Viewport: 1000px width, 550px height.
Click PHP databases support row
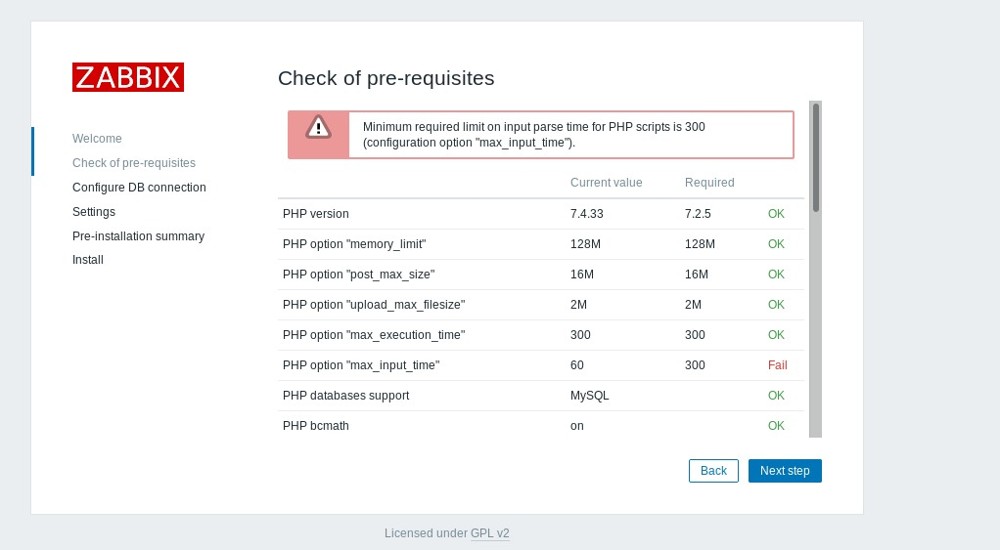click(346, 396)
